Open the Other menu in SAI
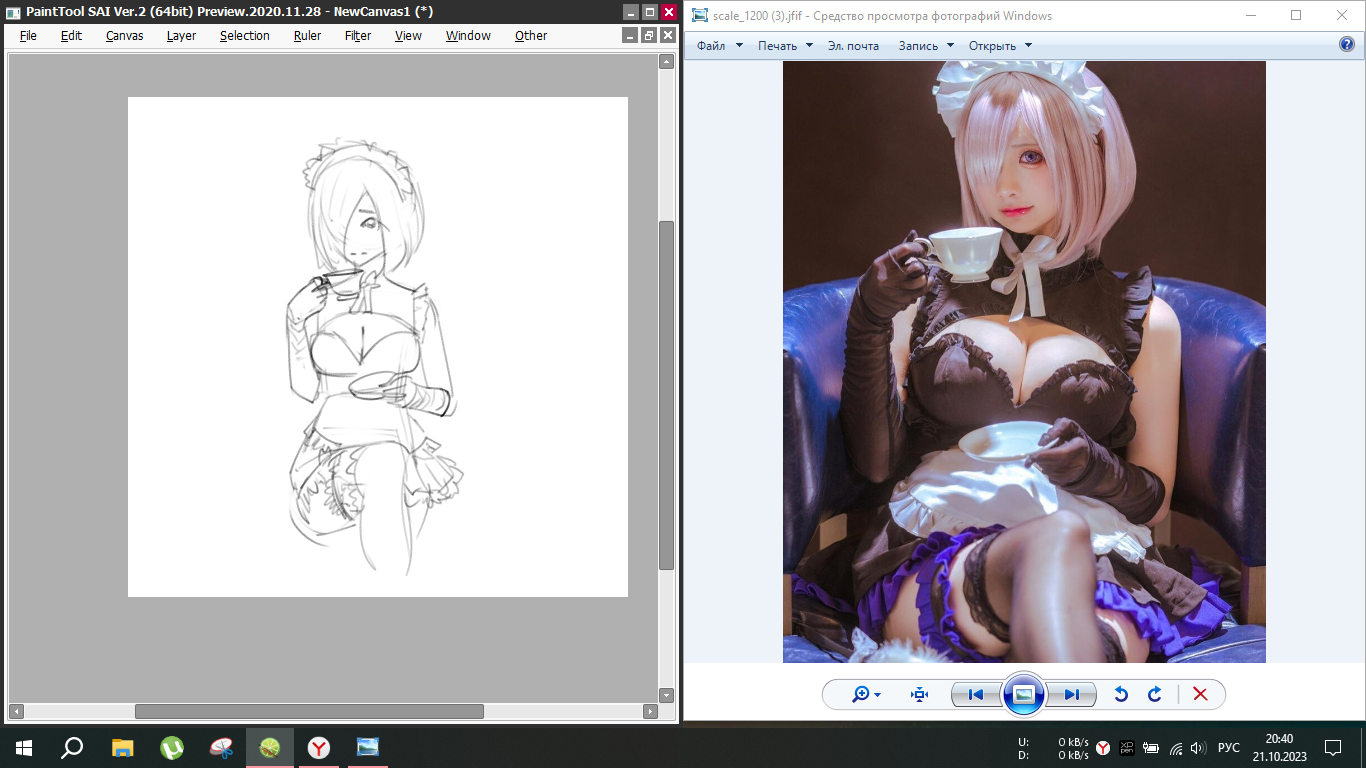The height and width of the screenshot is (768, 1366). click(531, 35)
